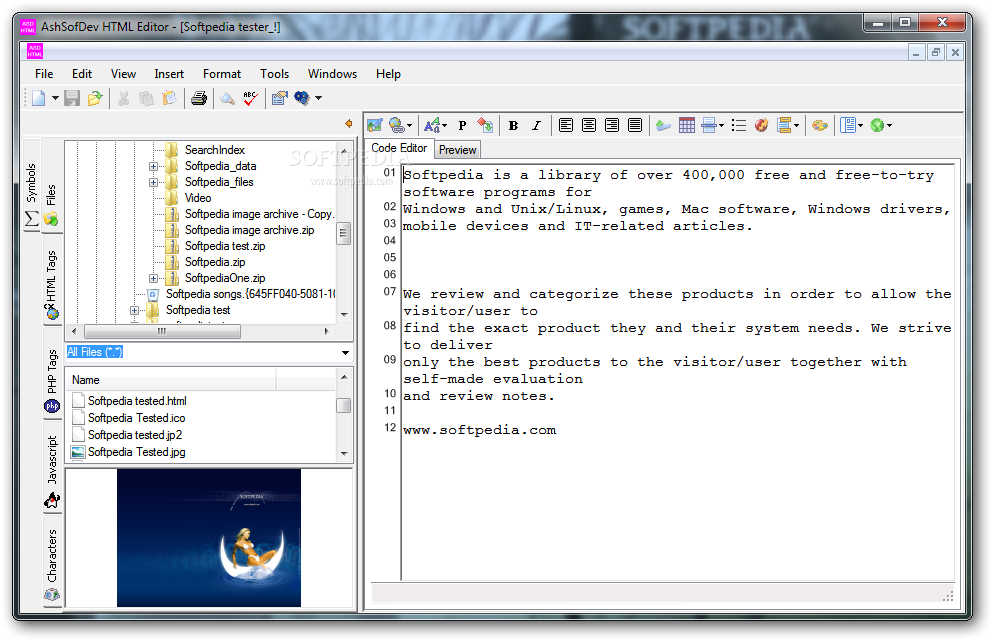The height and width of the screenshot is (641, 993).
Task: Align text center
Action: click(x=589, y=125)
